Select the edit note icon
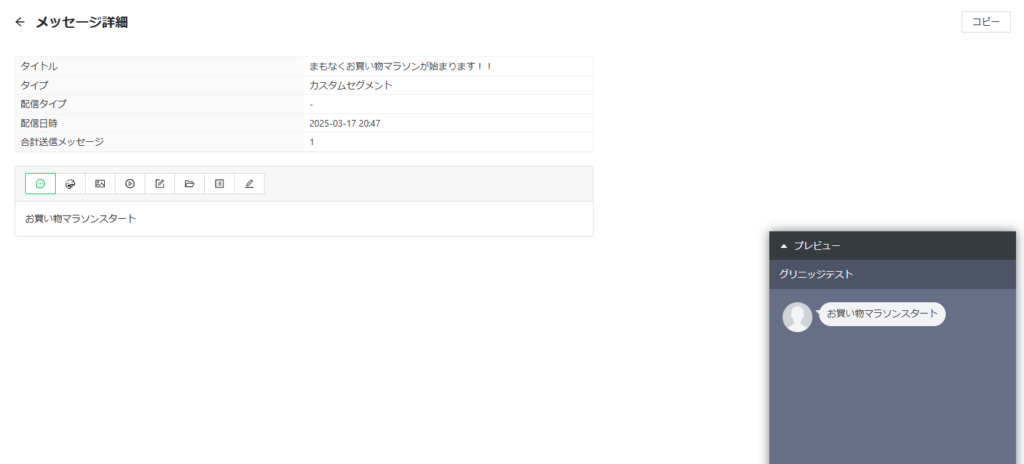Viewport: 1024px width, 464px height. click(x=159, y=184)
